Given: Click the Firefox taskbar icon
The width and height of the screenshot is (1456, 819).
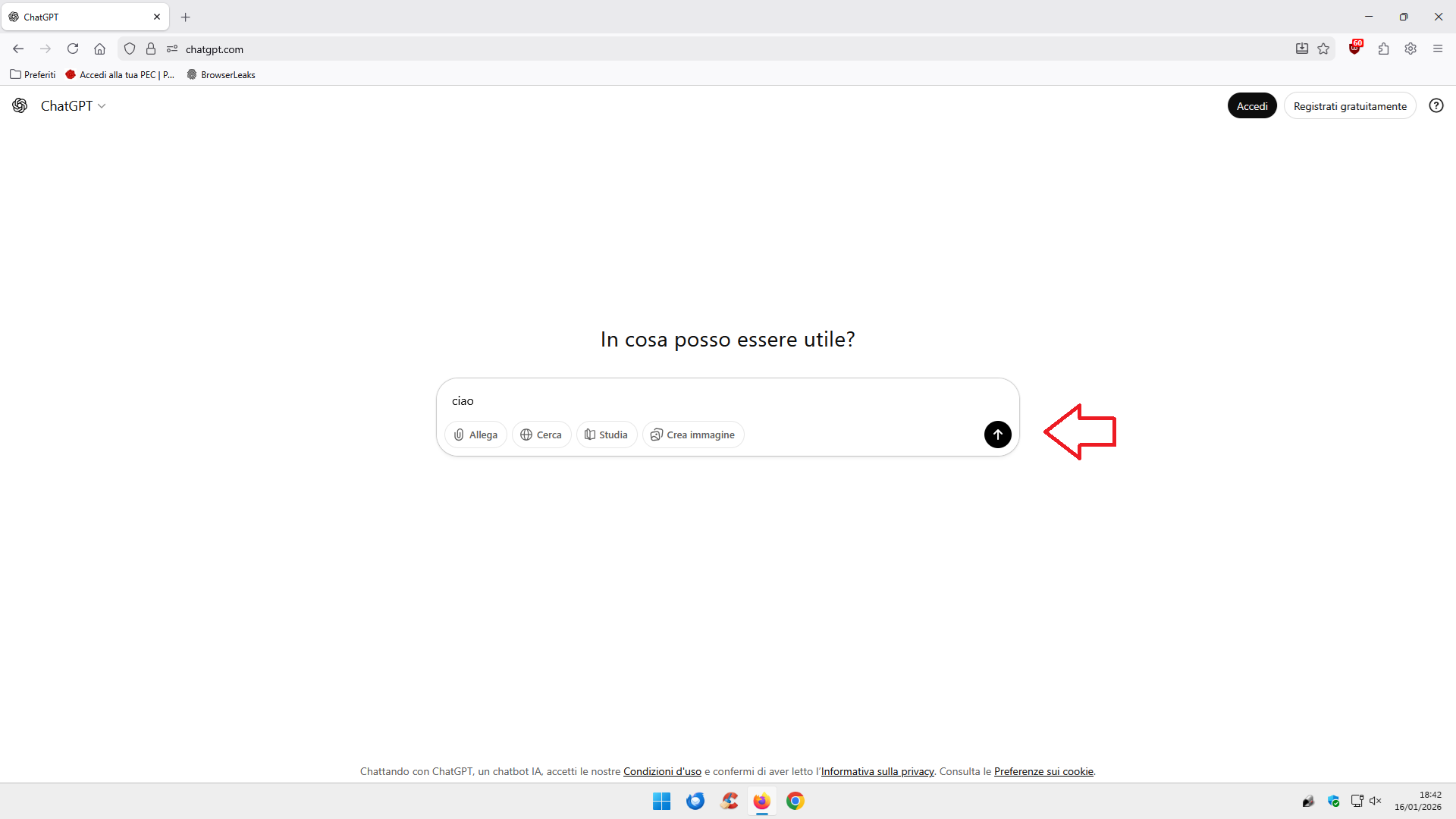Looking at the screenshot, I should point(761,801).
